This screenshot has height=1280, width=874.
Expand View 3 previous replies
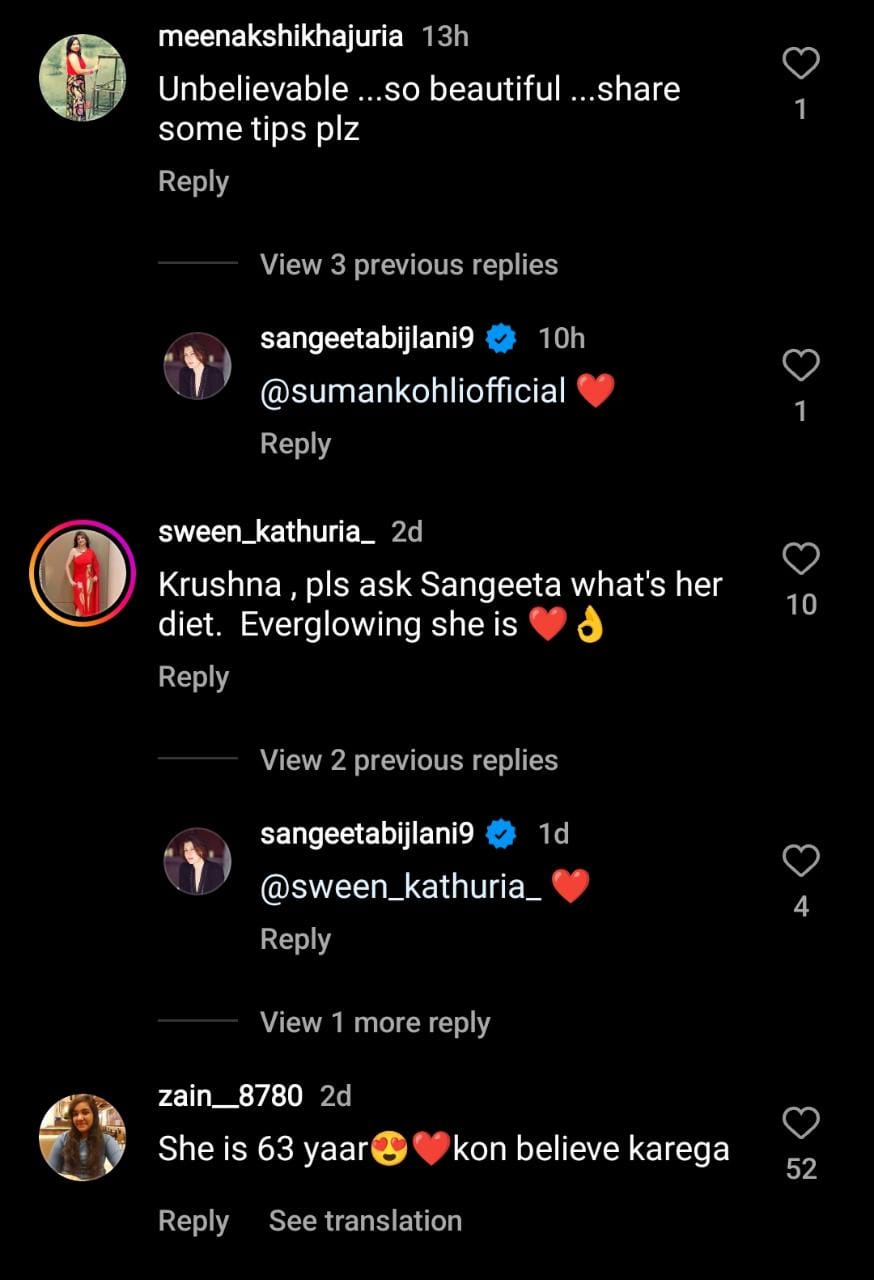pos(408,265)
